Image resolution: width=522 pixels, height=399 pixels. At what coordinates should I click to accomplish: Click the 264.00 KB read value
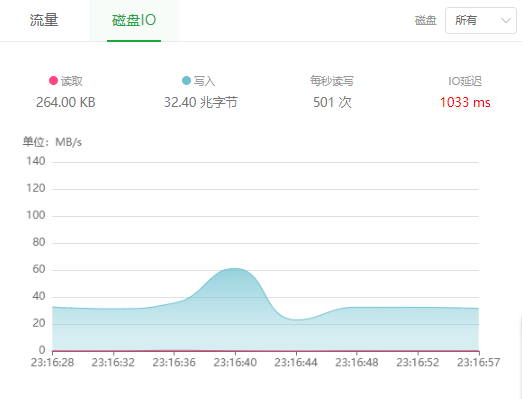coord(66,102)
